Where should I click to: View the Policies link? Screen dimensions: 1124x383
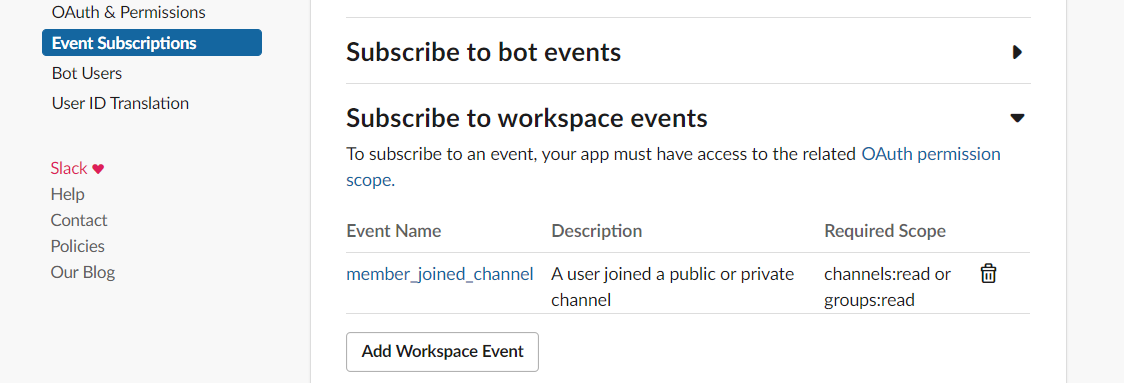click(x=77, y=246)
